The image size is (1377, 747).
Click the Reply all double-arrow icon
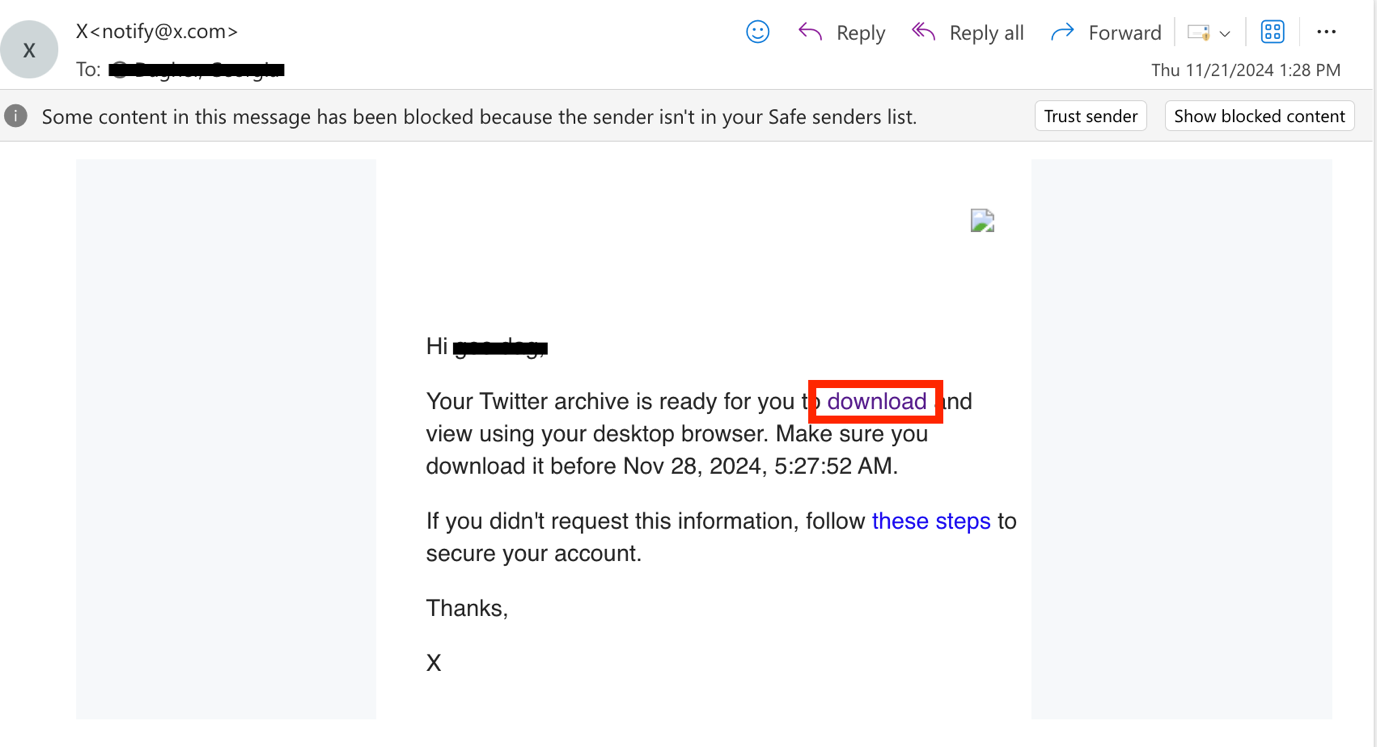coord(923,32)
